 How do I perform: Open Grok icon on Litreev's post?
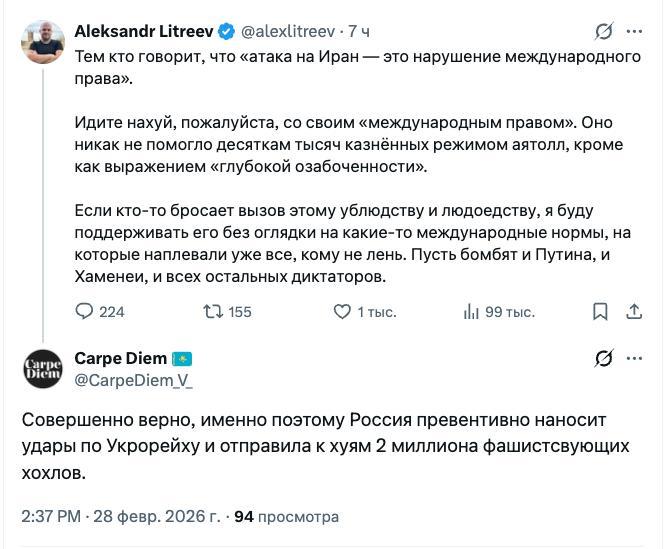(x=604, y=31)
